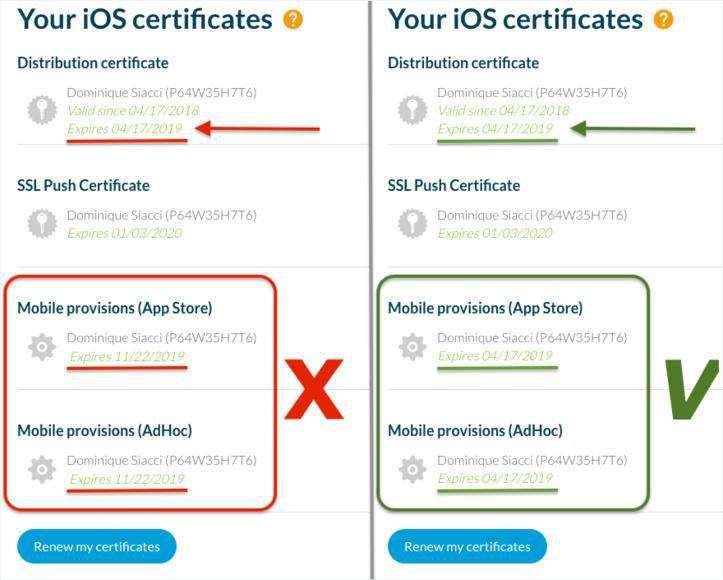723x580 pixels.
Task: Click left 'Expires 01/03/2020' SSL certificate text
Action: click(125, 233)
